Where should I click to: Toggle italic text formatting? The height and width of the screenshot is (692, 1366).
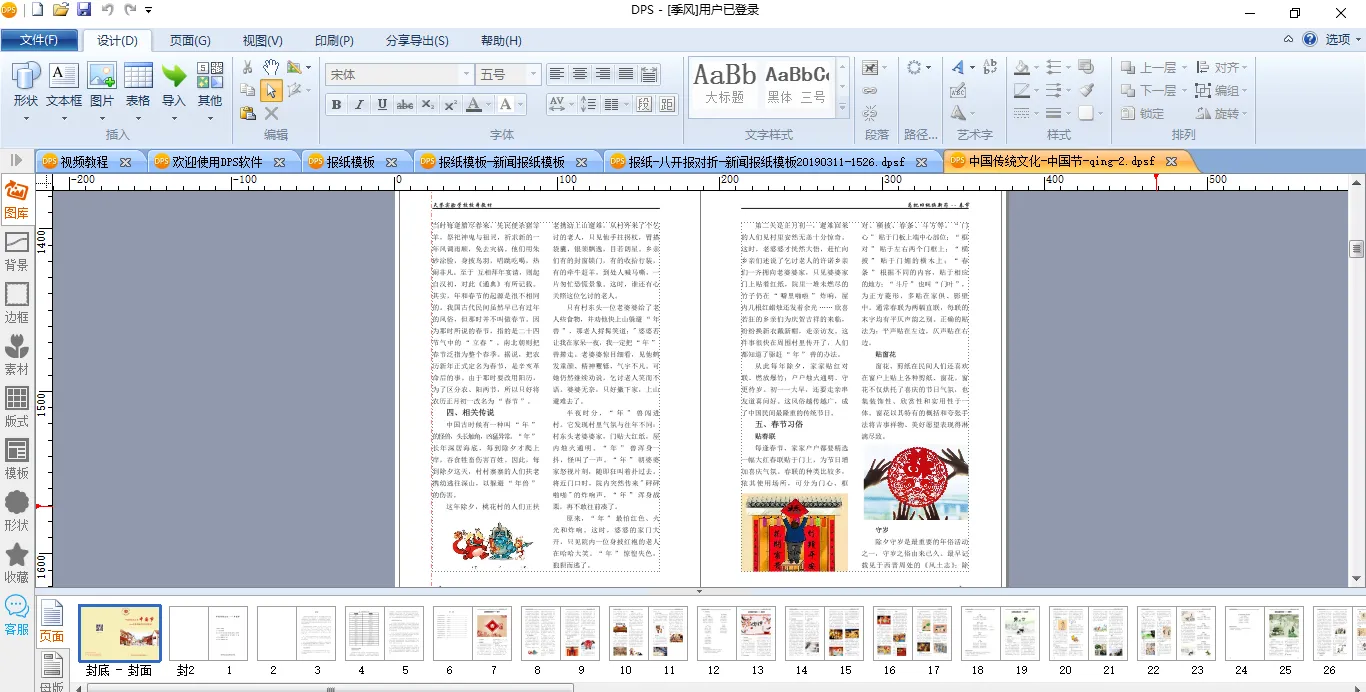pos(359,105)
